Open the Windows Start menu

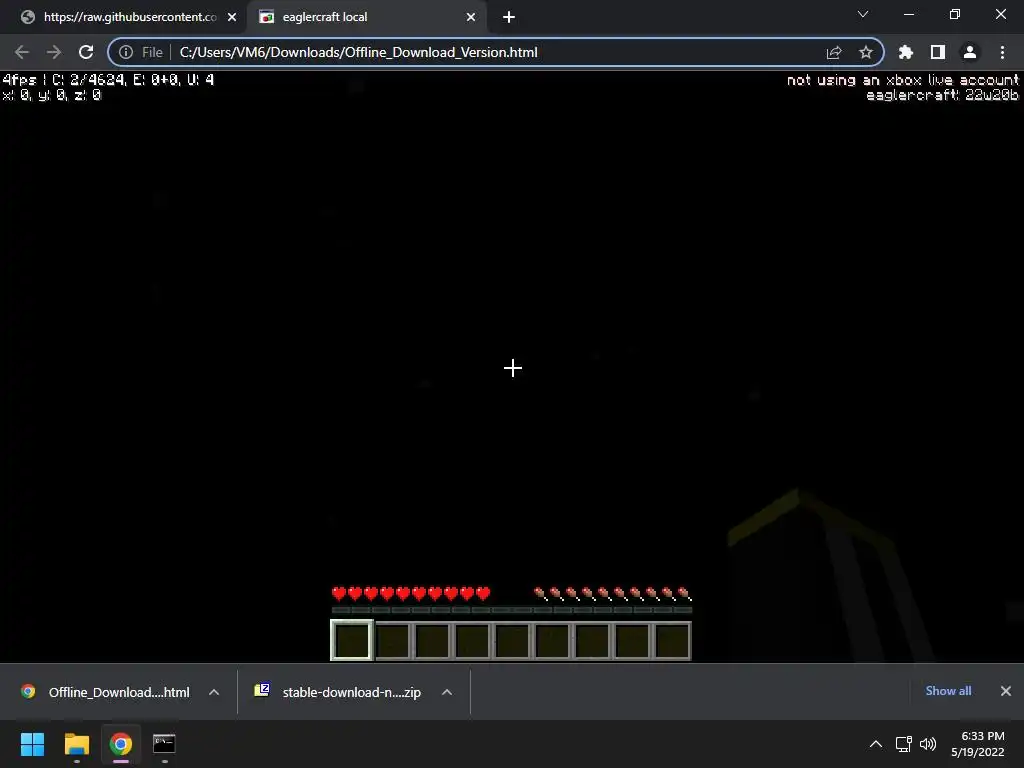point(32,744)
